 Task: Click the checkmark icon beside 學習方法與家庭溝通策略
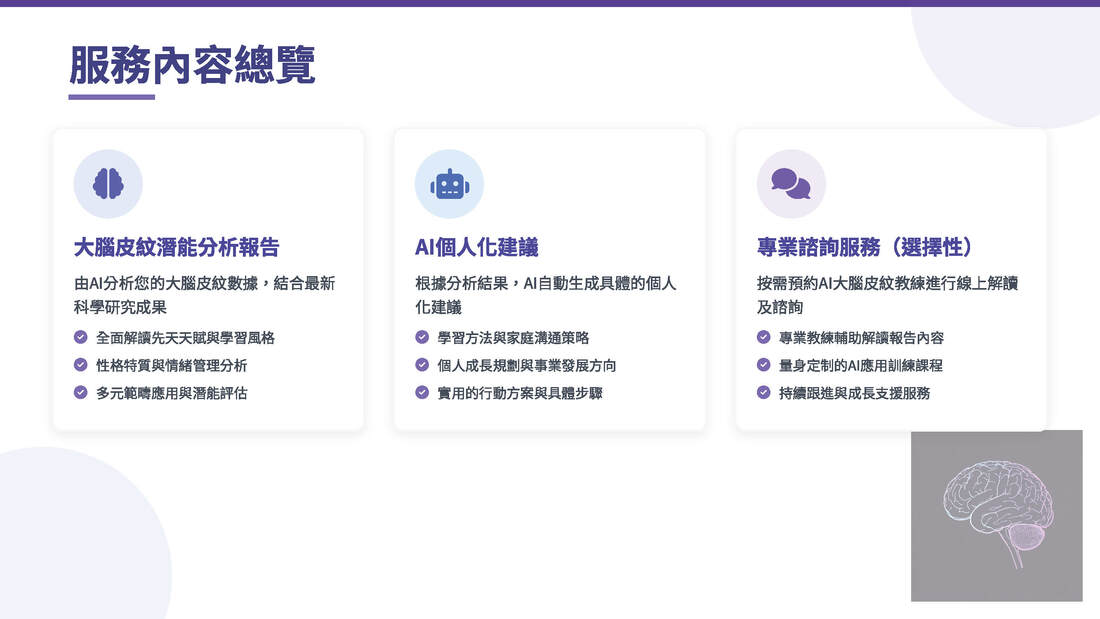(x=422, y=338)
